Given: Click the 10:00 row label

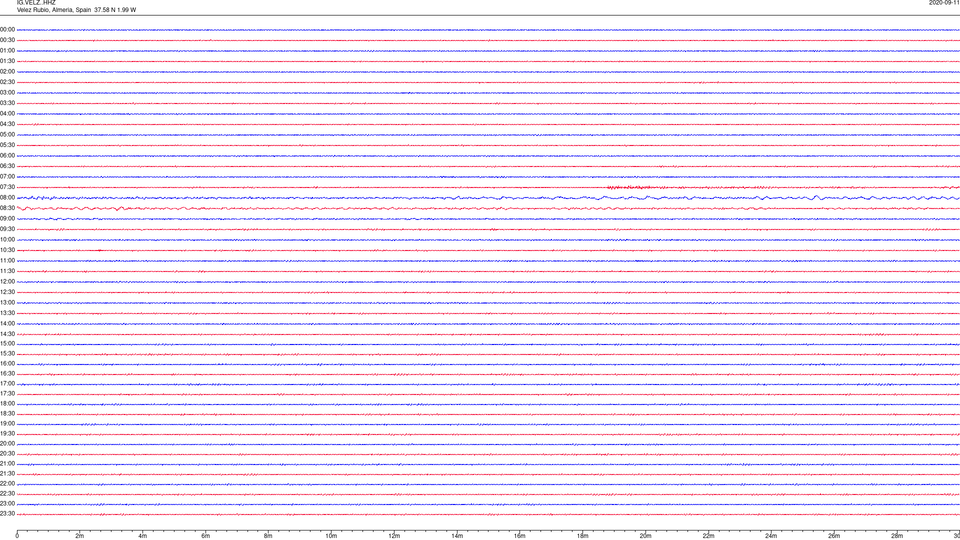Looking at the screenshot, I should click(7, 240).
